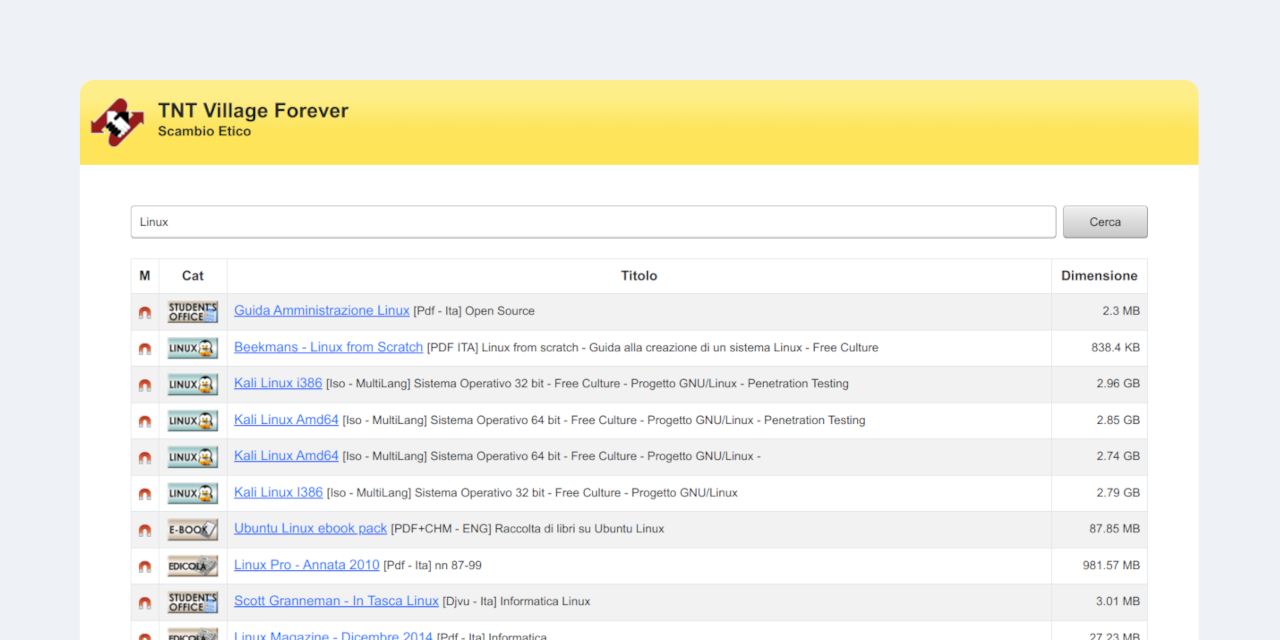Click the TNT Village Forever logo icon

[x=118, y=122]
